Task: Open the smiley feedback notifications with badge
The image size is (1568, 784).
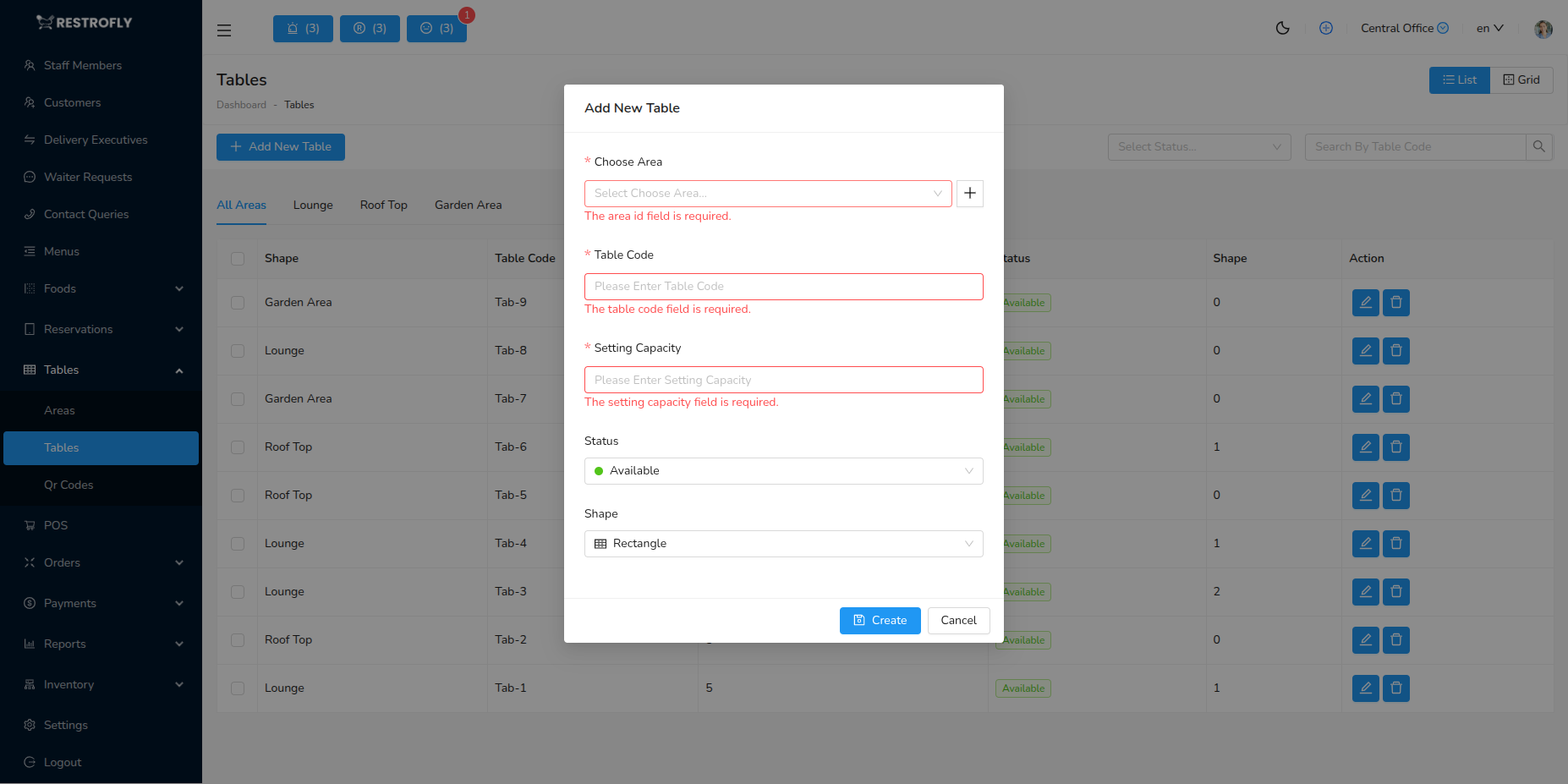Action: point(436,28)
